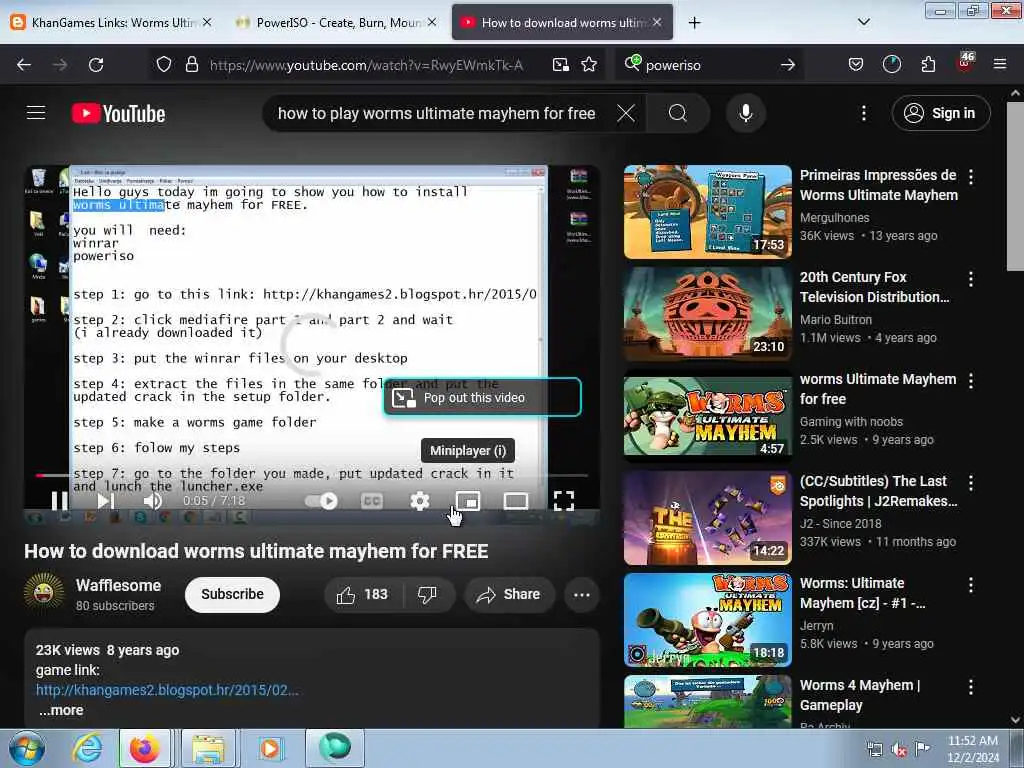Viewport: 1024px width, 768px height.
Task: Mute the video player volume
Action: click(152, 501)
